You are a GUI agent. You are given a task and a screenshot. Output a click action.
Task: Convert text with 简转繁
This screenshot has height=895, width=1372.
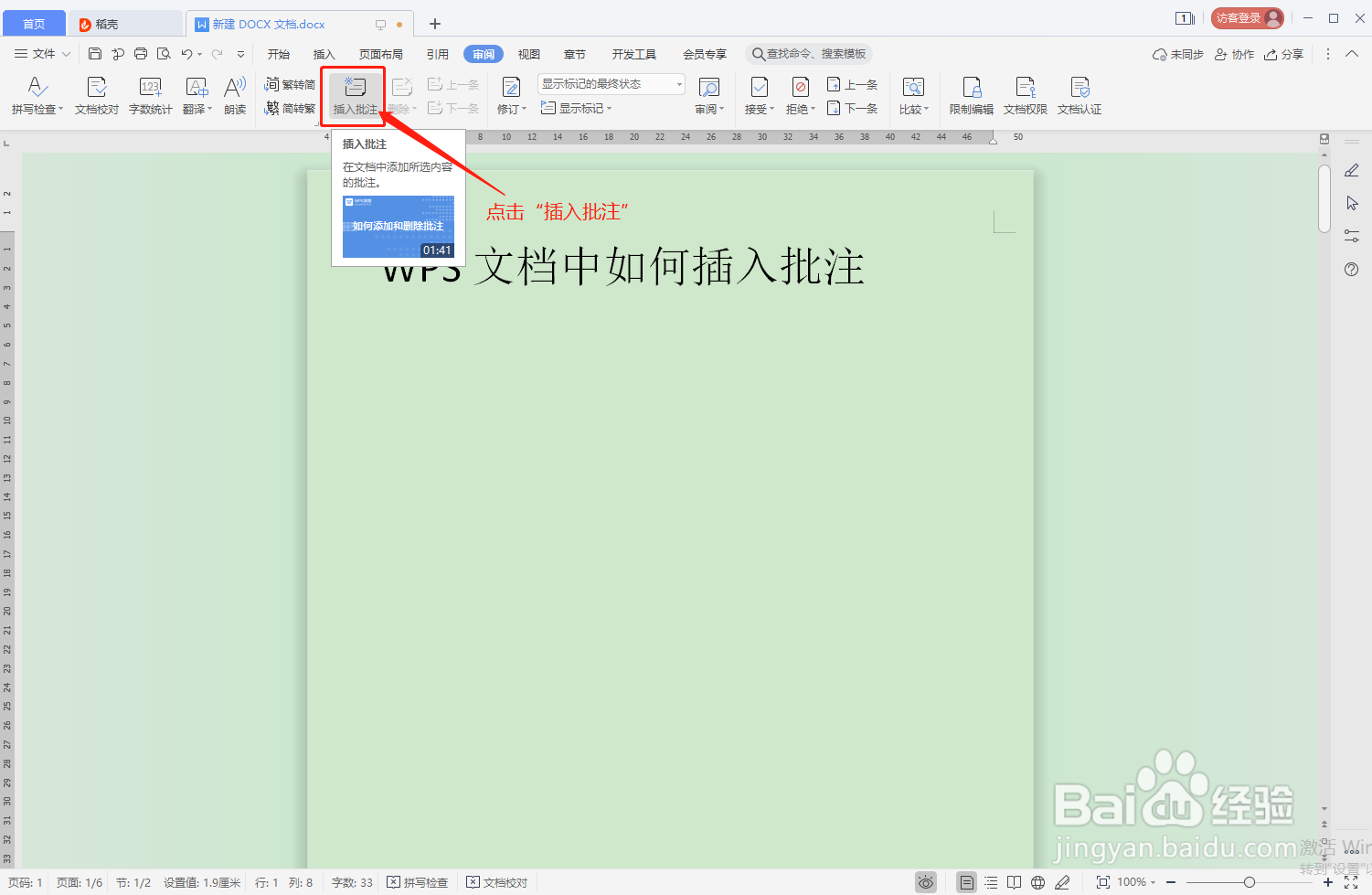pos(290,108)
